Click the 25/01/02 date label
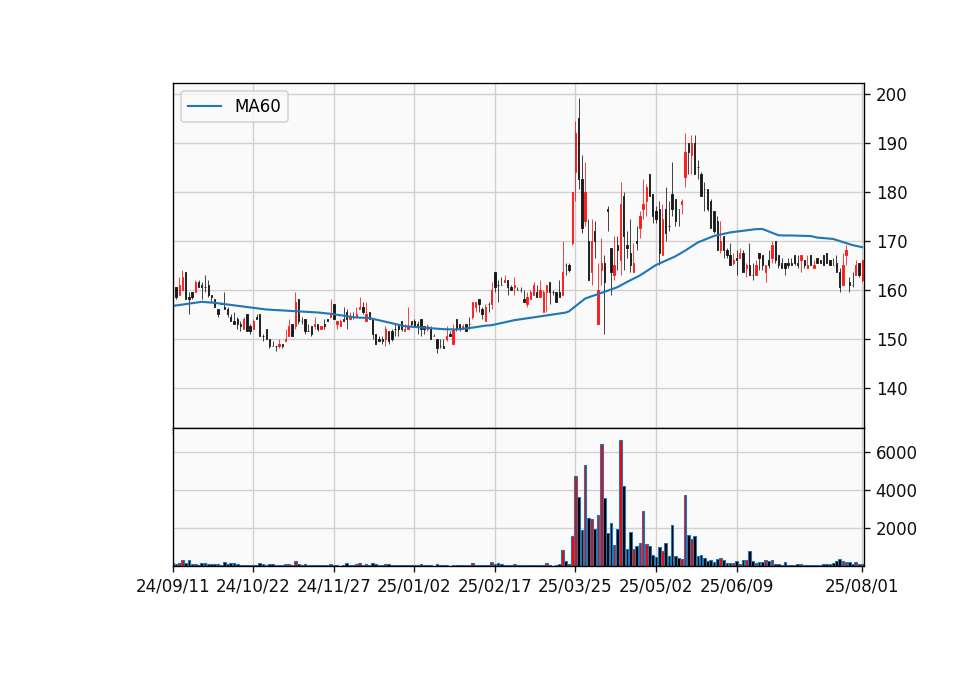This screenshot has width=960, height=690. (x=414, y=586)
